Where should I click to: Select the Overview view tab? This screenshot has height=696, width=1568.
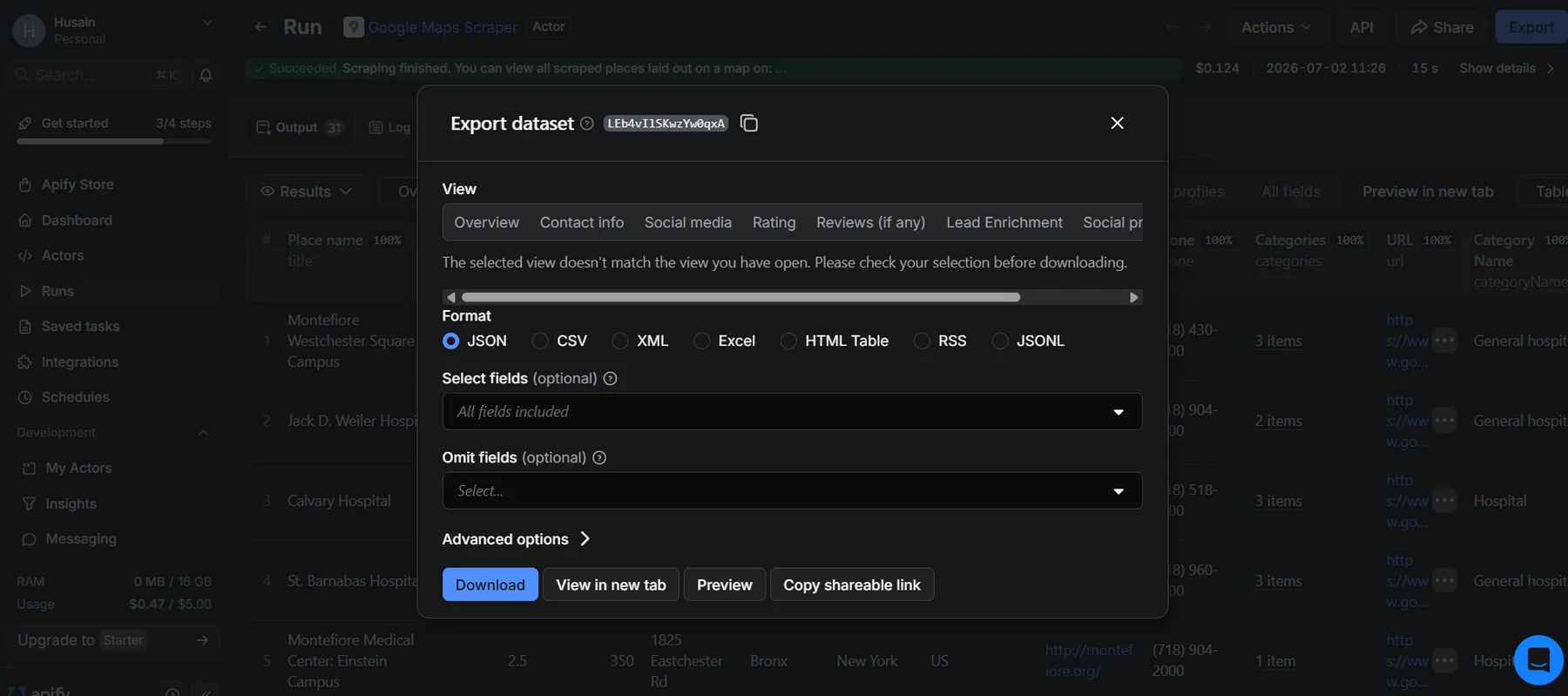[x=486, y=222]
